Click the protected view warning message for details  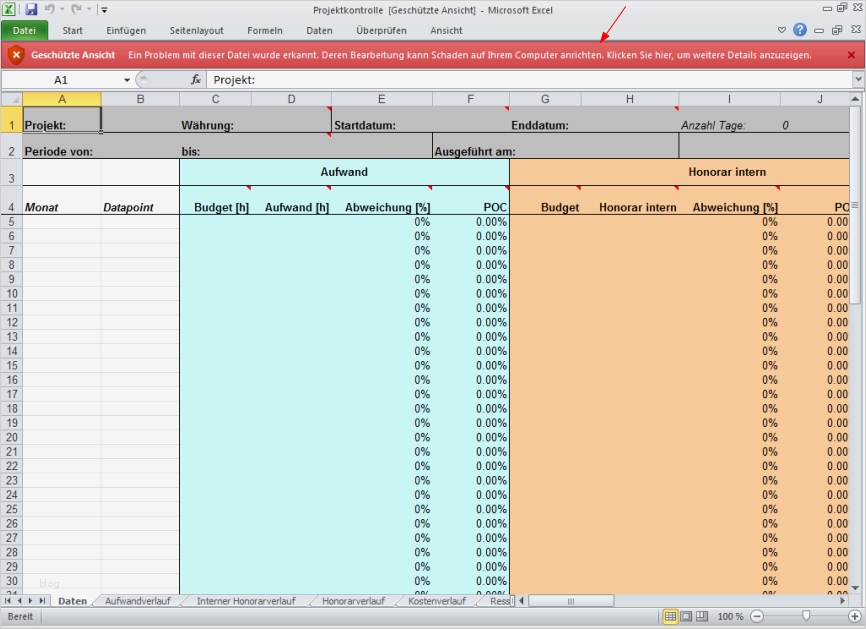(469, 55)
